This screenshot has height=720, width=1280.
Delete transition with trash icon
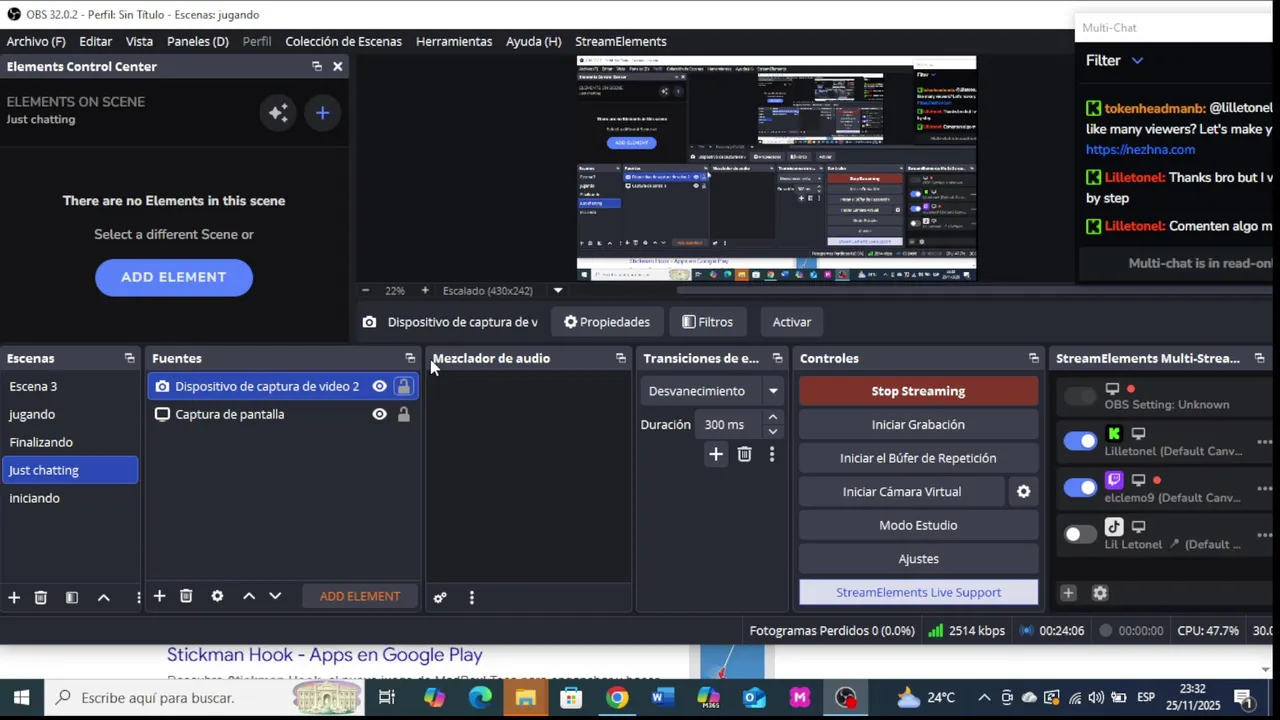(x=744, y=455)
